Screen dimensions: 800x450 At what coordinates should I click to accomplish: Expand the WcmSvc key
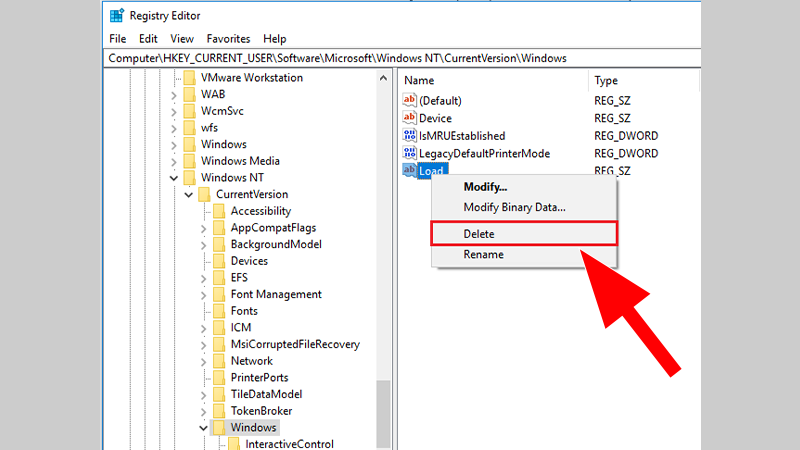tap(174, 112)
